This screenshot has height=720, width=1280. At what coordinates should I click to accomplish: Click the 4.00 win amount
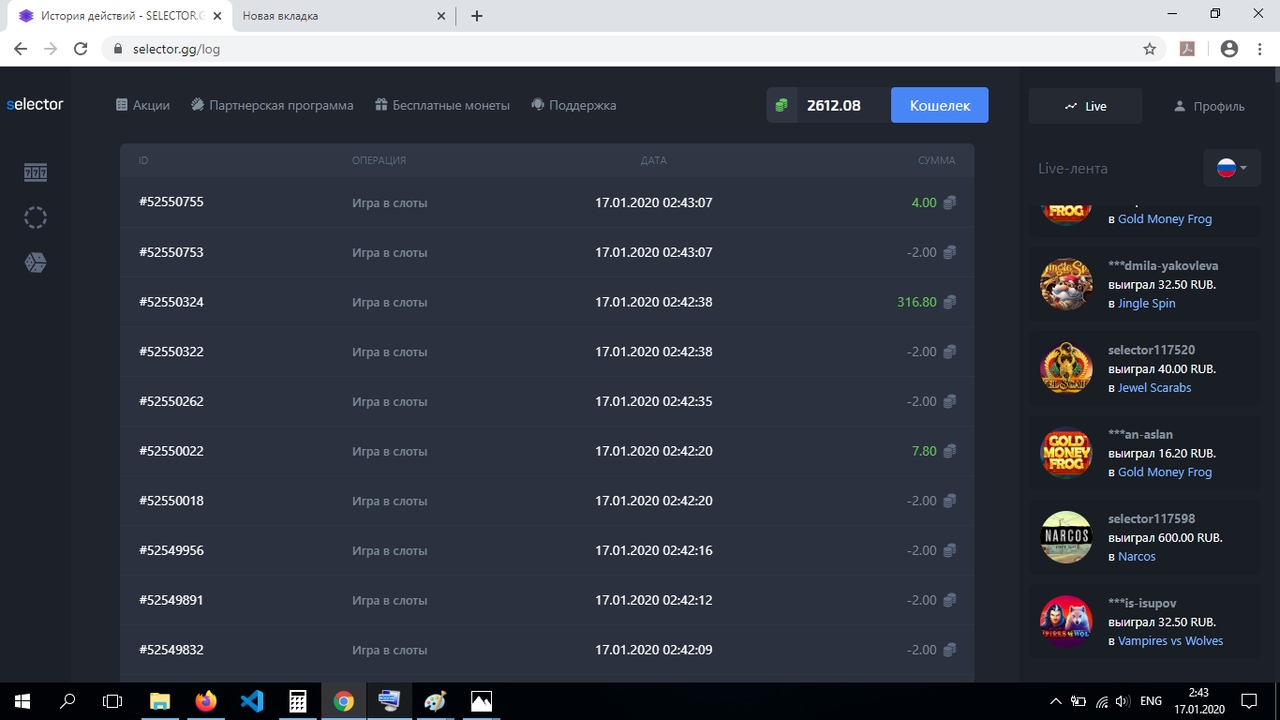pyautogui.click(x=924, y=202)
